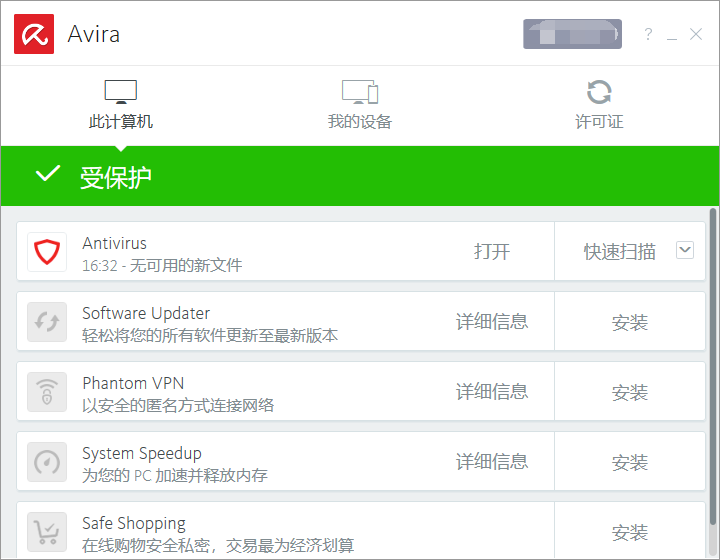Click the Software Updater arrows icon
The image size is (720, 560).
point(47,322)
